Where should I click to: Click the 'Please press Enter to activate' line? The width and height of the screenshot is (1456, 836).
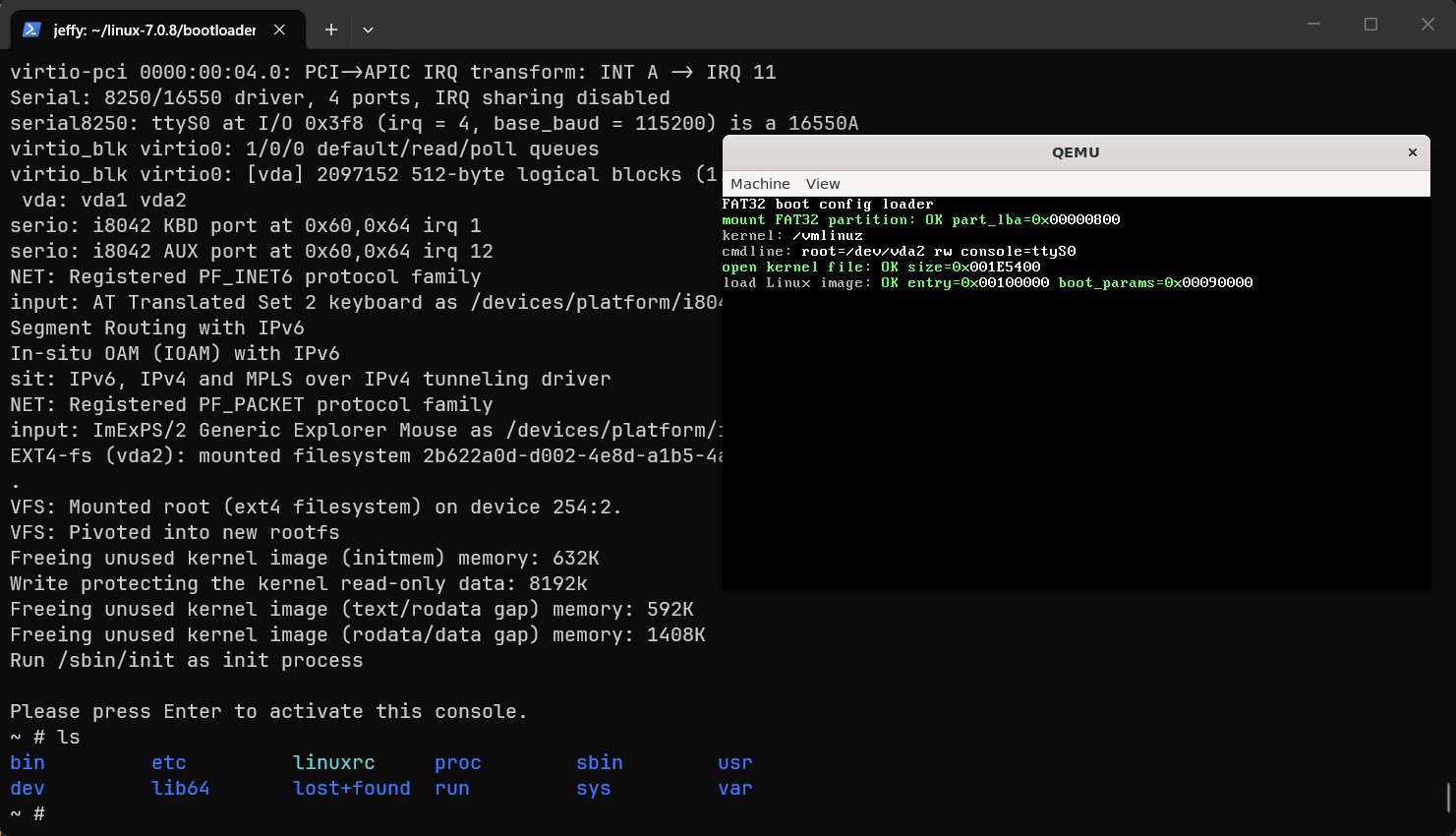pyautogui.click(x=268, y=712)
